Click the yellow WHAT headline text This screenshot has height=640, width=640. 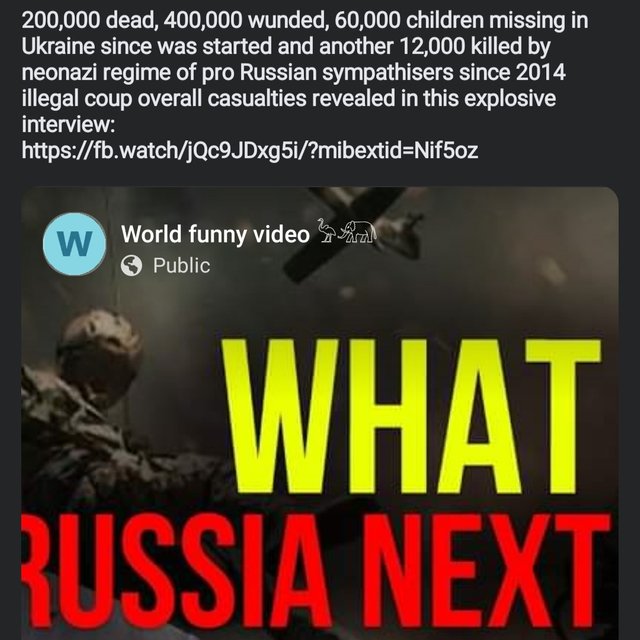click(411, 417)
